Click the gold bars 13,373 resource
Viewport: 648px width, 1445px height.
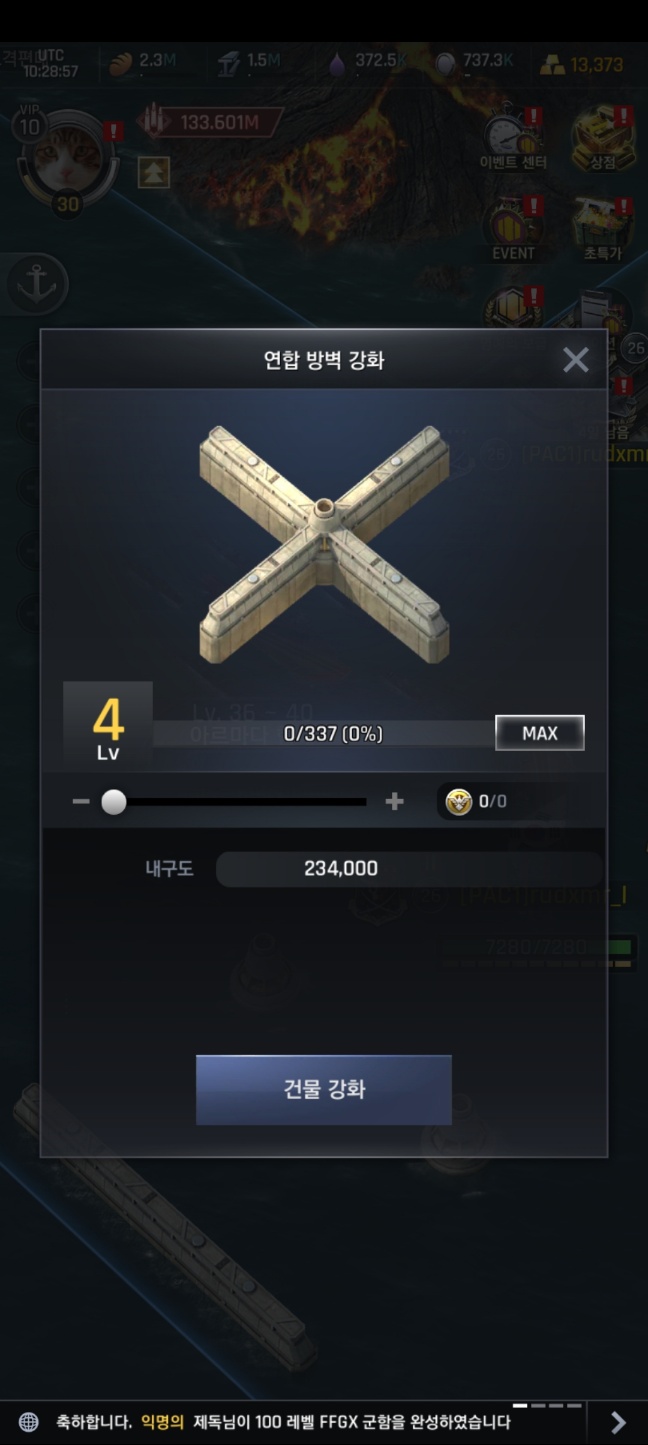coord(581,65)
